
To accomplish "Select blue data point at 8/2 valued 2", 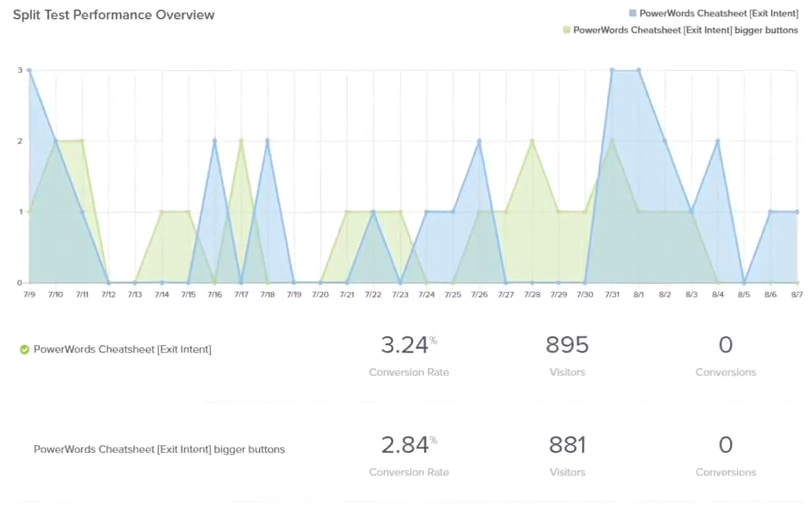I will click(665, 141).
